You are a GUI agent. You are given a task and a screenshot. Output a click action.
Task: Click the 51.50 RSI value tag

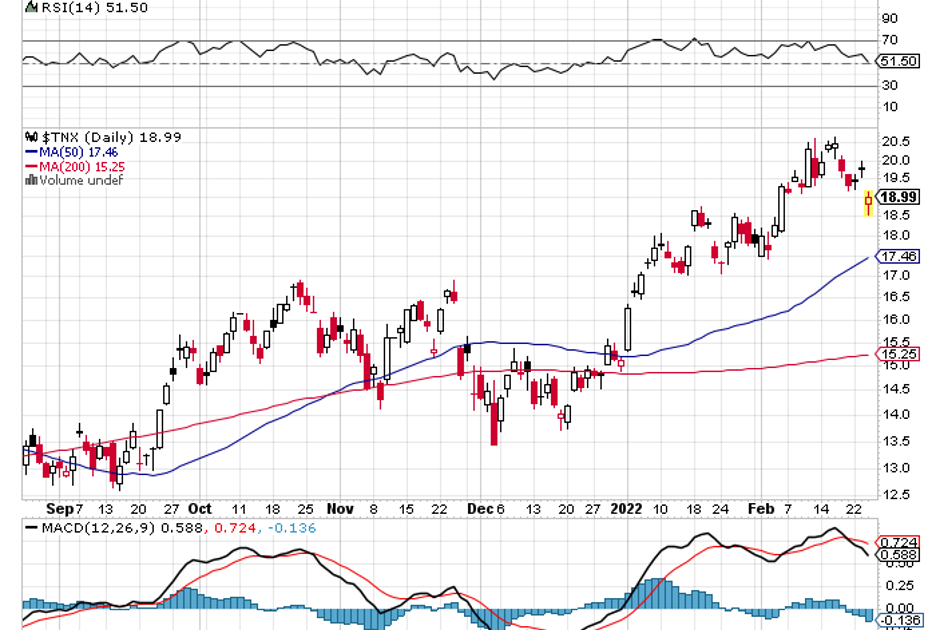(898, 61)
